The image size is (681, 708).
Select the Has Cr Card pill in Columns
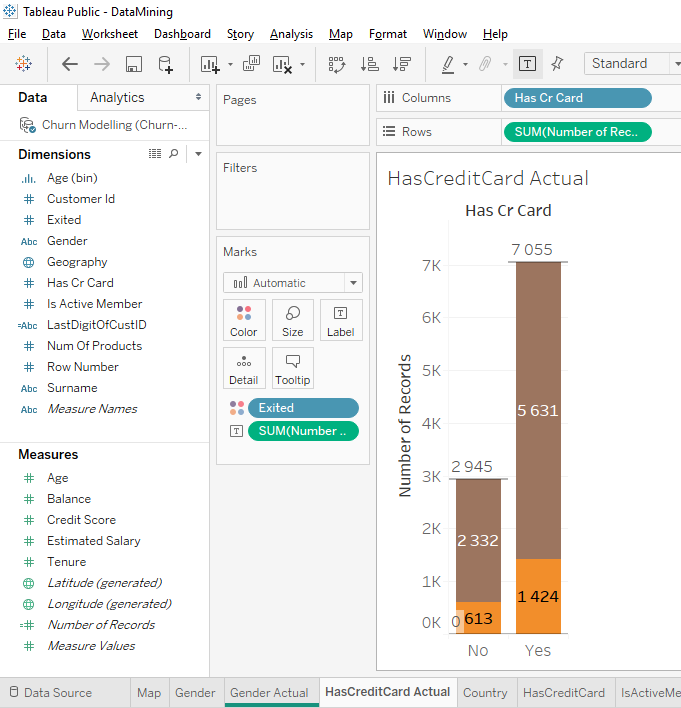[577, 98]
